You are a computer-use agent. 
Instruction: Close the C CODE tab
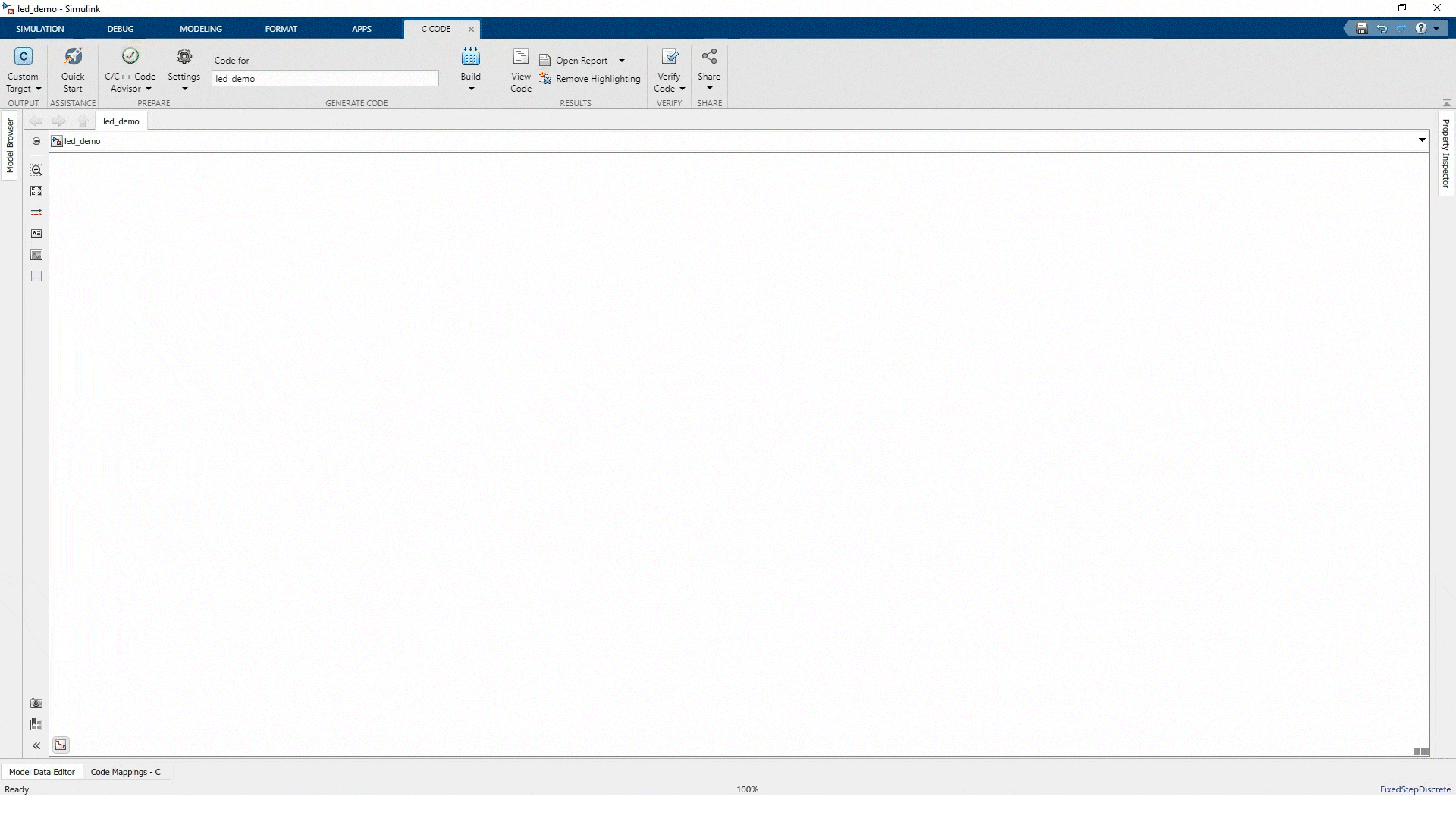click(x=471, y=29)
